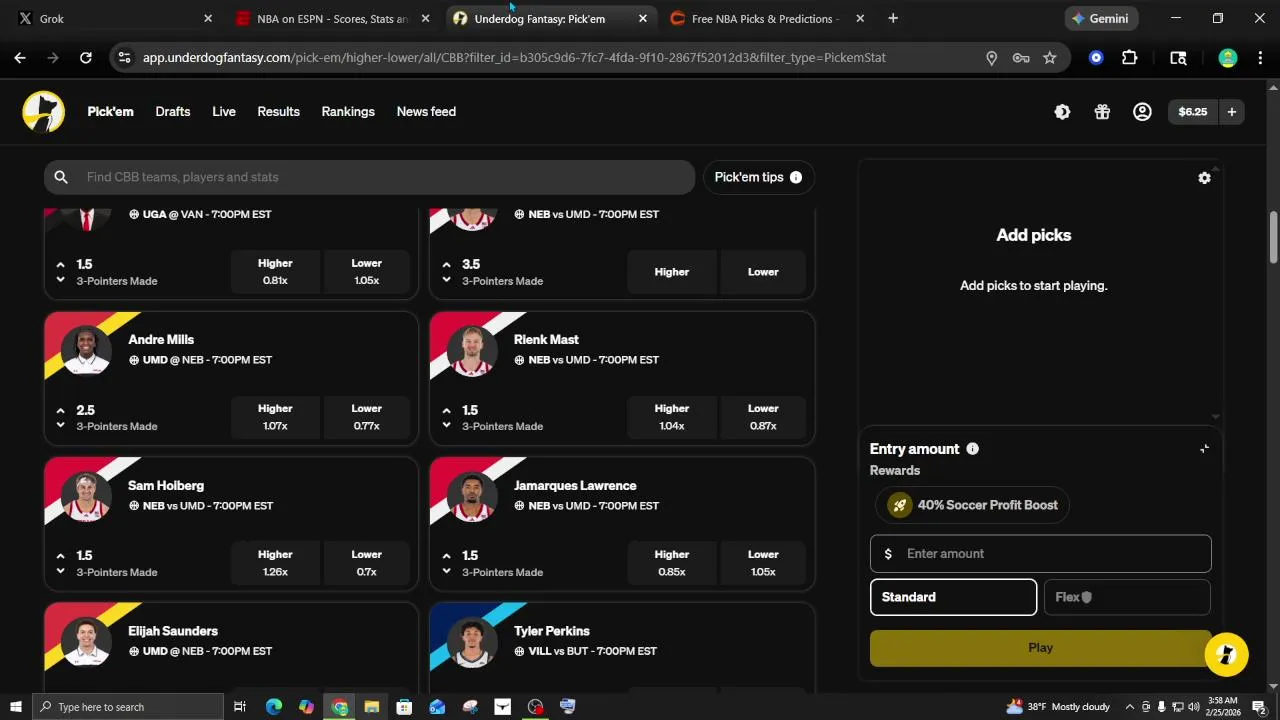The width and height of the screenshot is (1280, 720).
Task: Add funds with the plus button
Action: pos(1232,112)
